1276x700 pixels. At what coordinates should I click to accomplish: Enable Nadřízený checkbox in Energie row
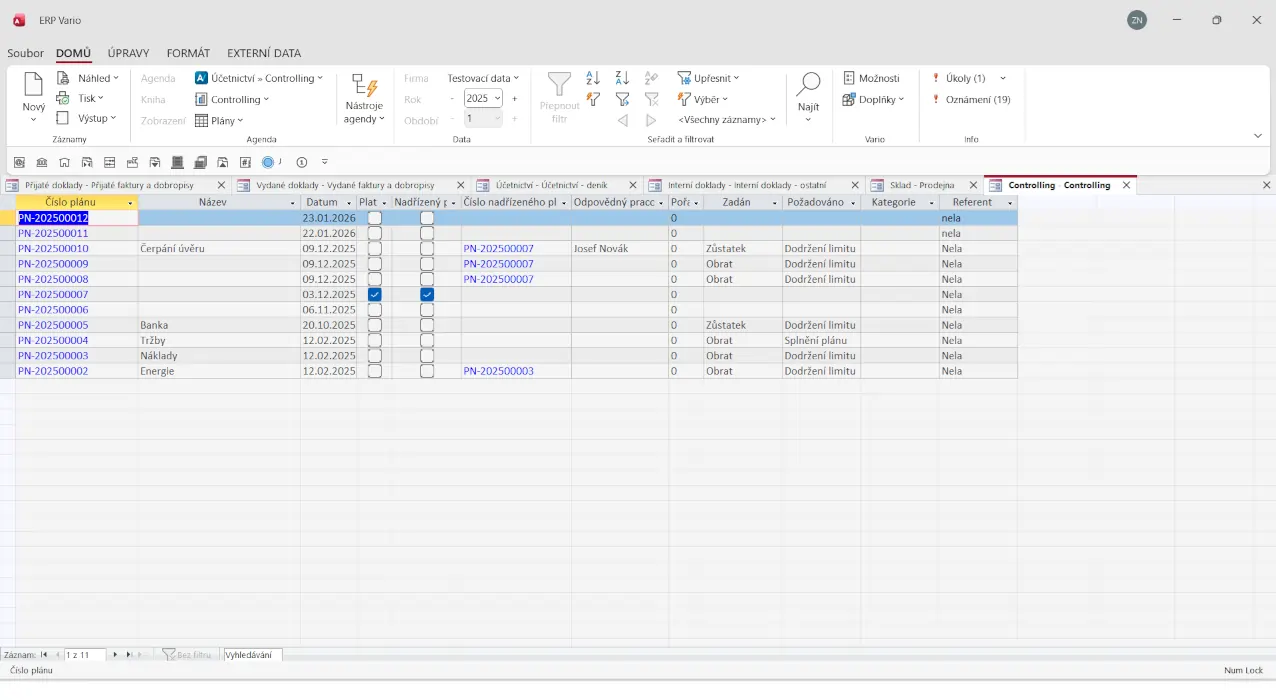427,371
